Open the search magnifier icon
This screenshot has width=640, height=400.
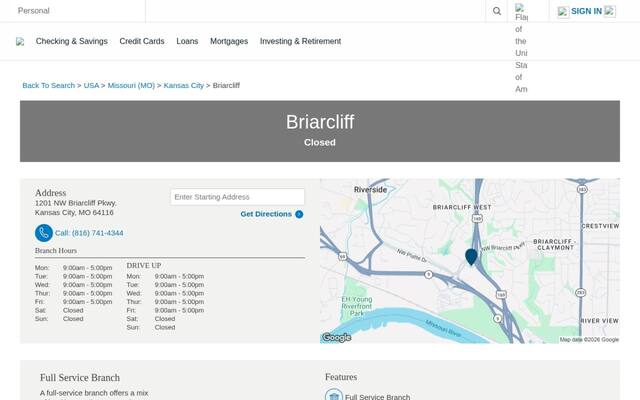496,11
